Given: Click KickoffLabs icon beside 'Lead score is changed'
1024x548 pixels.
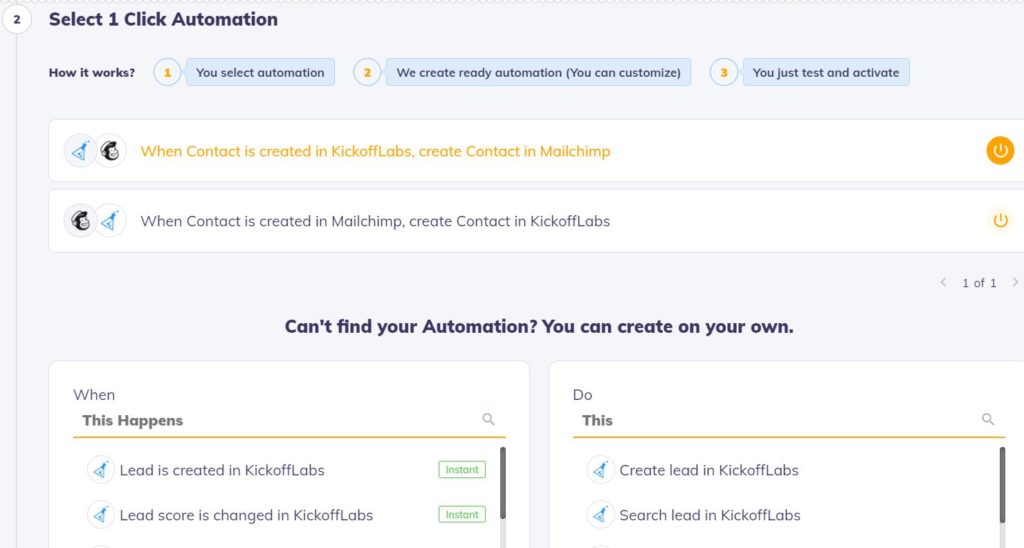Looking at the screenshot, I should (x=101, y=515).
